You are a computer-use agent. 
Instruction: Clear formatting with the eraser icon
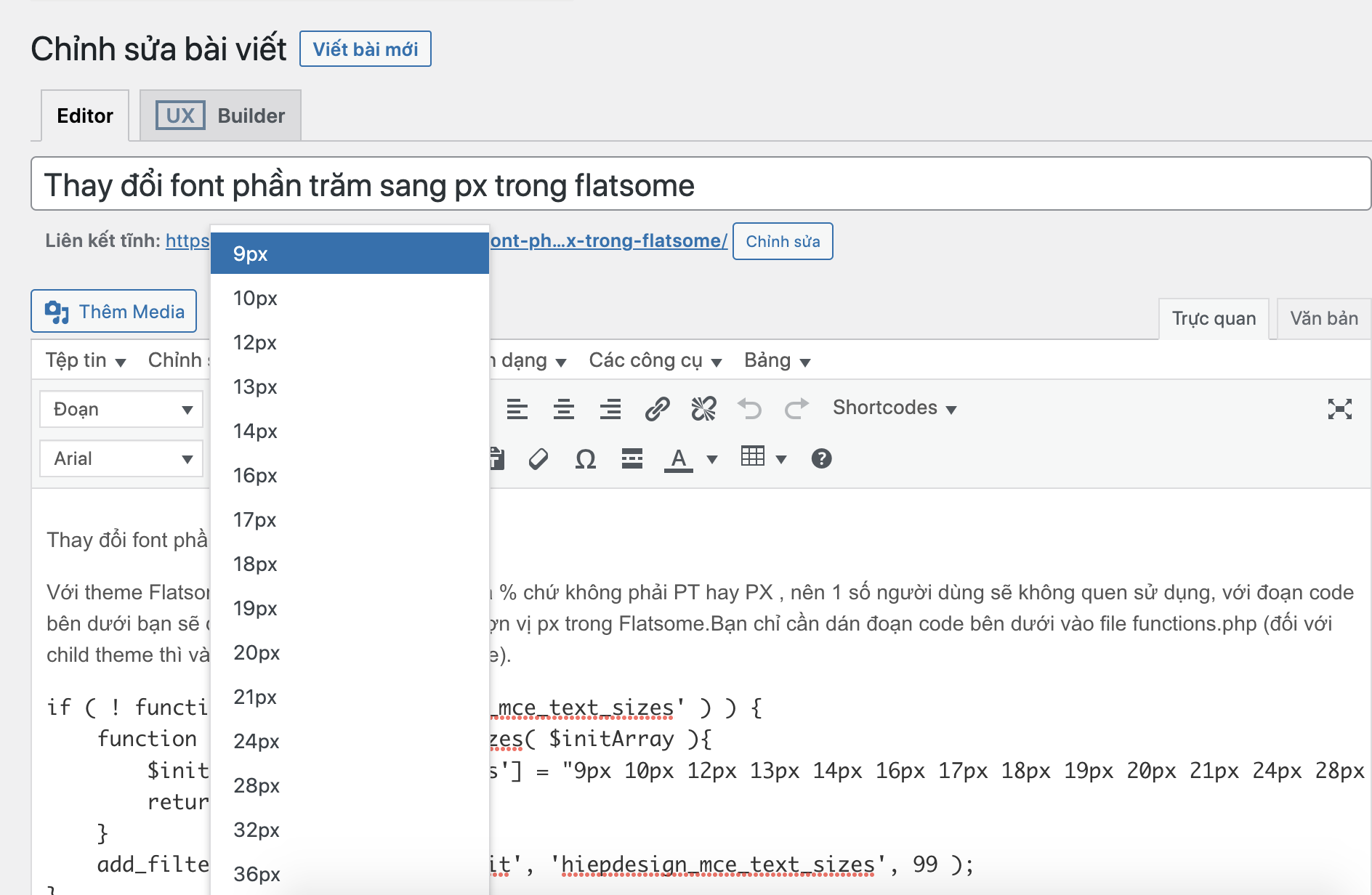(x=538, y=458)
